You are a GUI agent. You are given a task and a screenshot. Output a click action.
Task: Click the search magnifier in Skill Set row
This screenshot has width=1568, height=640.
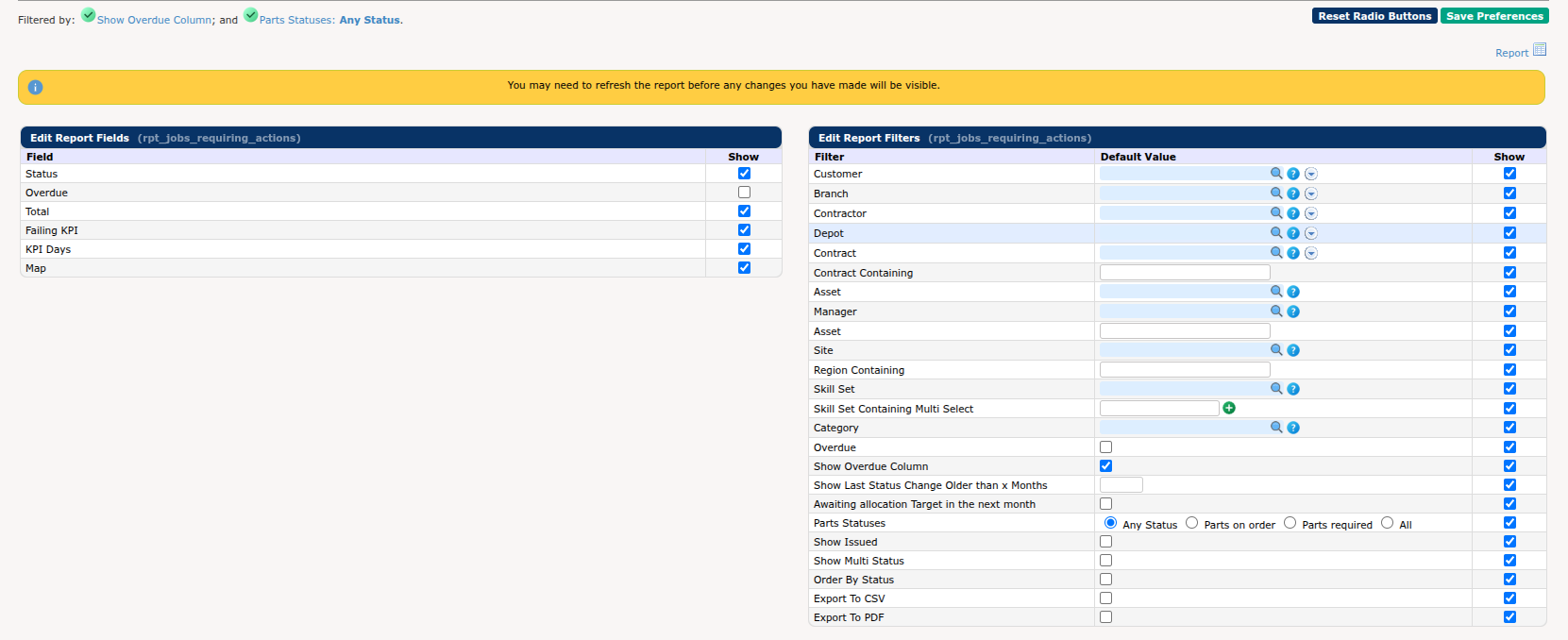pyautogui.click(x=1276, y=389)
